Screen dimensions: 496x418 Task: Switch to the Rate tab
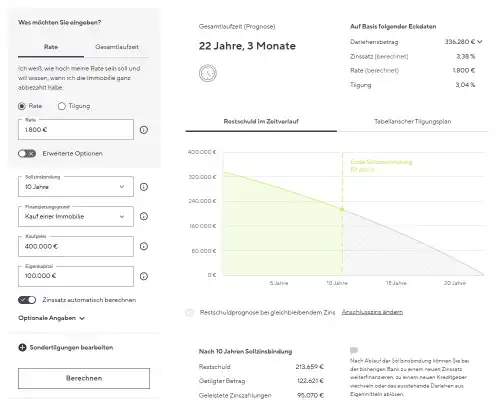(x=51, y=47)
